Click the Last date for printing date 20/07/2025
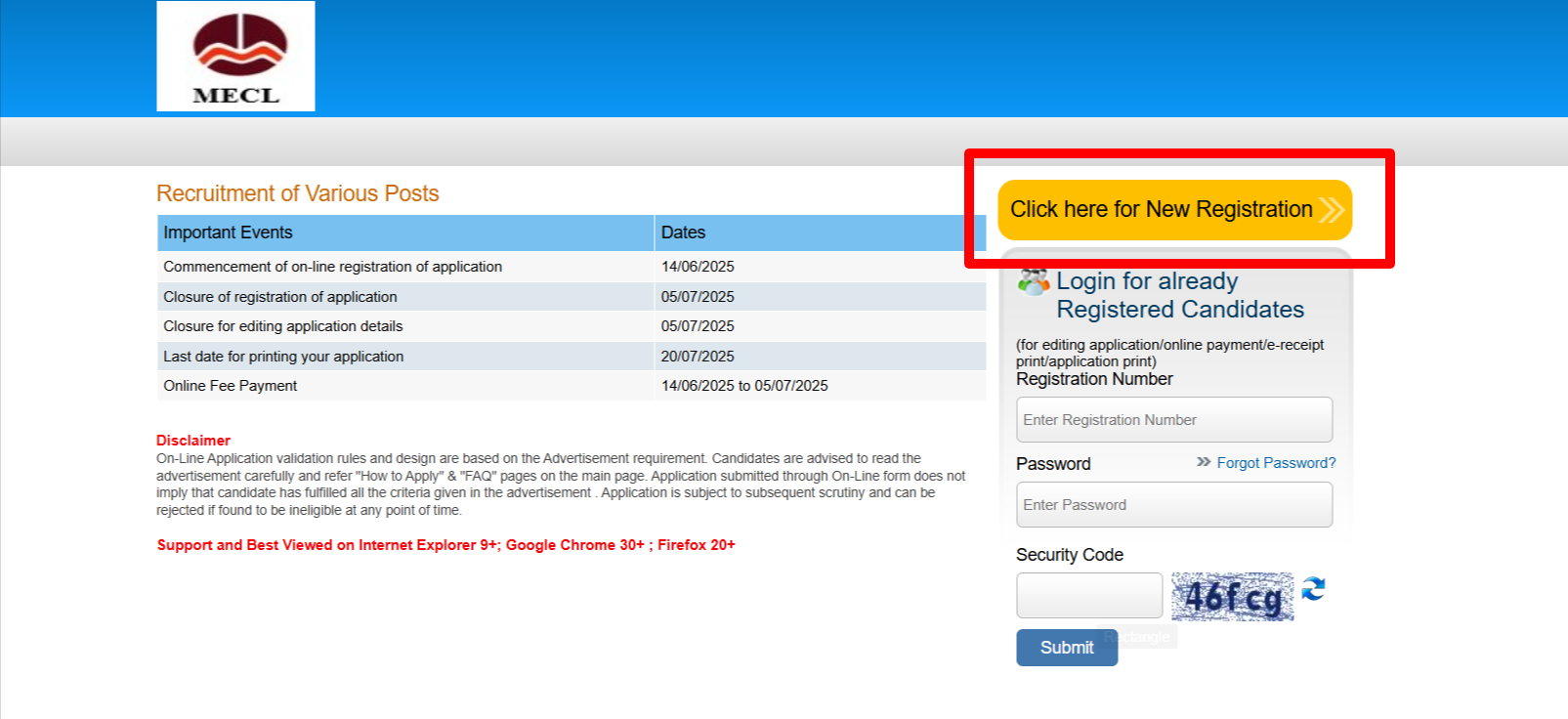Image resolution: width=1568 pixels, height=719 pixels. click(x=698, y=357)
